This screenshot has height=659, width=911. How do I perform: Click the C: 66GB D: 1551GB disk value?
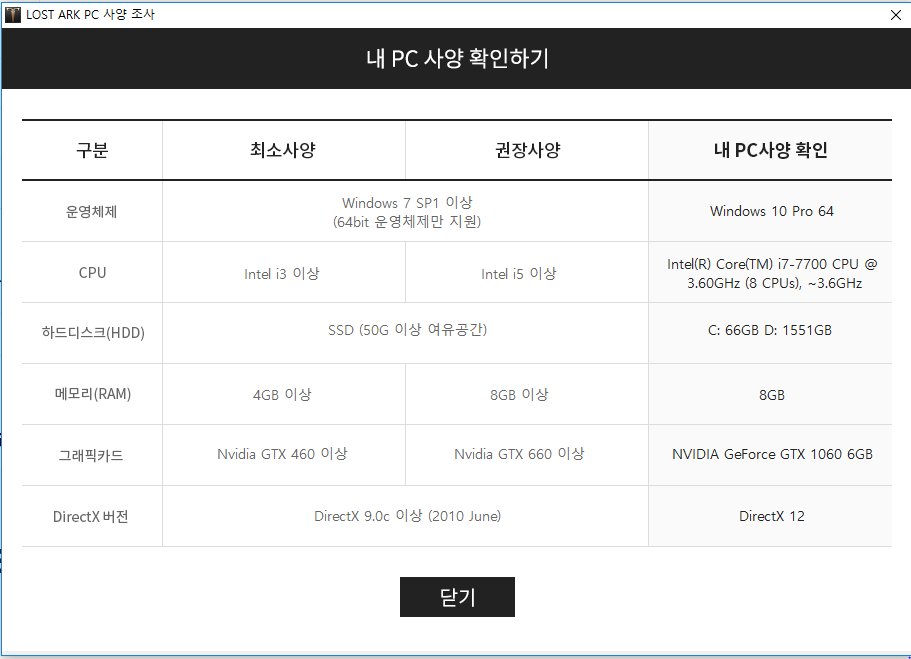tap(771, 331)
